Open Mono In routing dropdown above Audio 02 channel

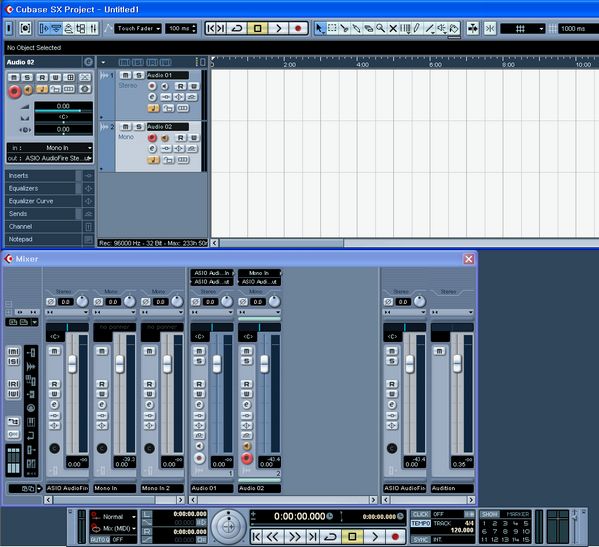click(x=259, y=273)
